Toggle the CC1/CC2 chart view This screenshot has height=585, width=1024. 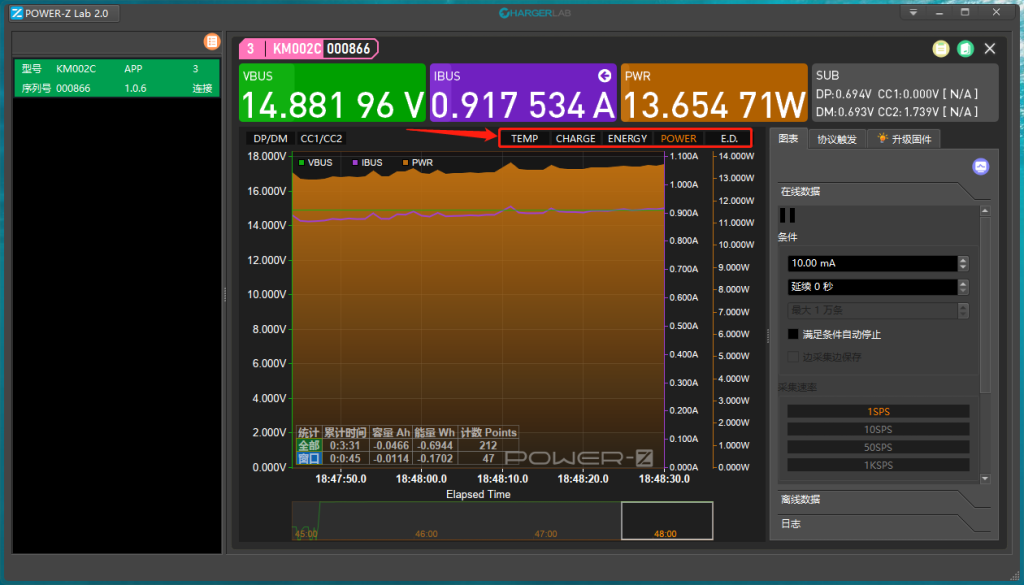pos(321,138)
